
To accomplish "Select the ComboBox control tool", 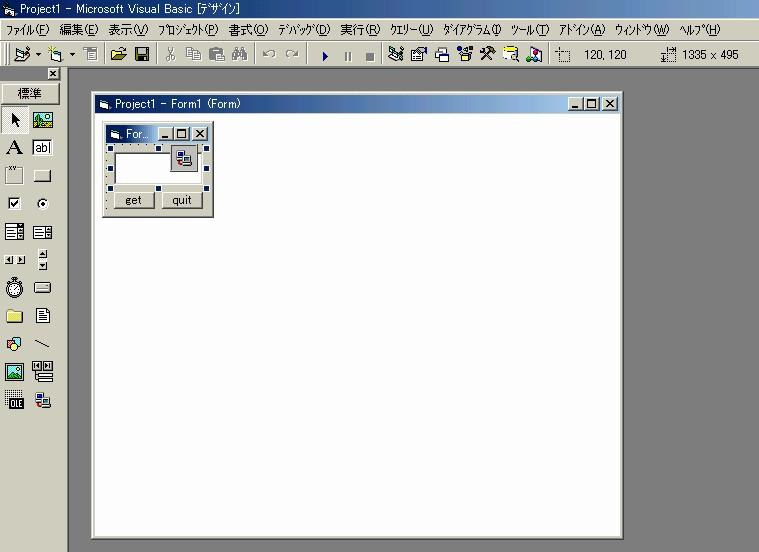I will 15,231.
